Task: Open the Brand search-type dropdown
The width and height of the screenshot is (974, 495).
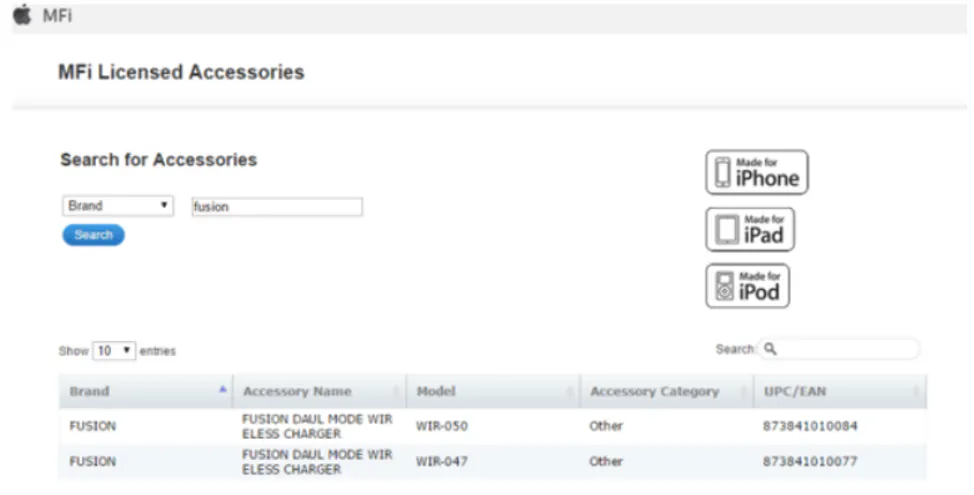Action: [x=118, y=206]
